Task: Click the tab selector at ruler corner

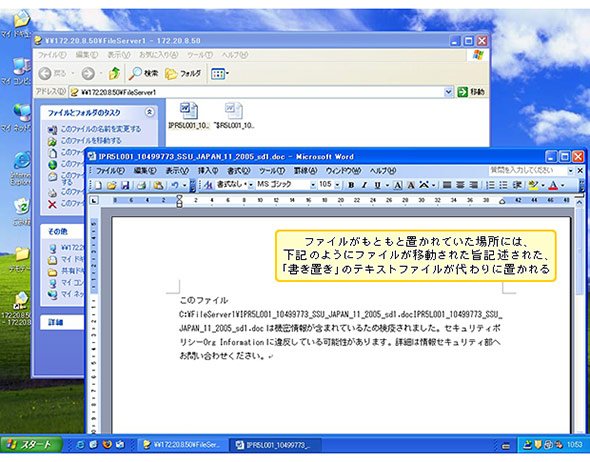Action: [94, 201]
